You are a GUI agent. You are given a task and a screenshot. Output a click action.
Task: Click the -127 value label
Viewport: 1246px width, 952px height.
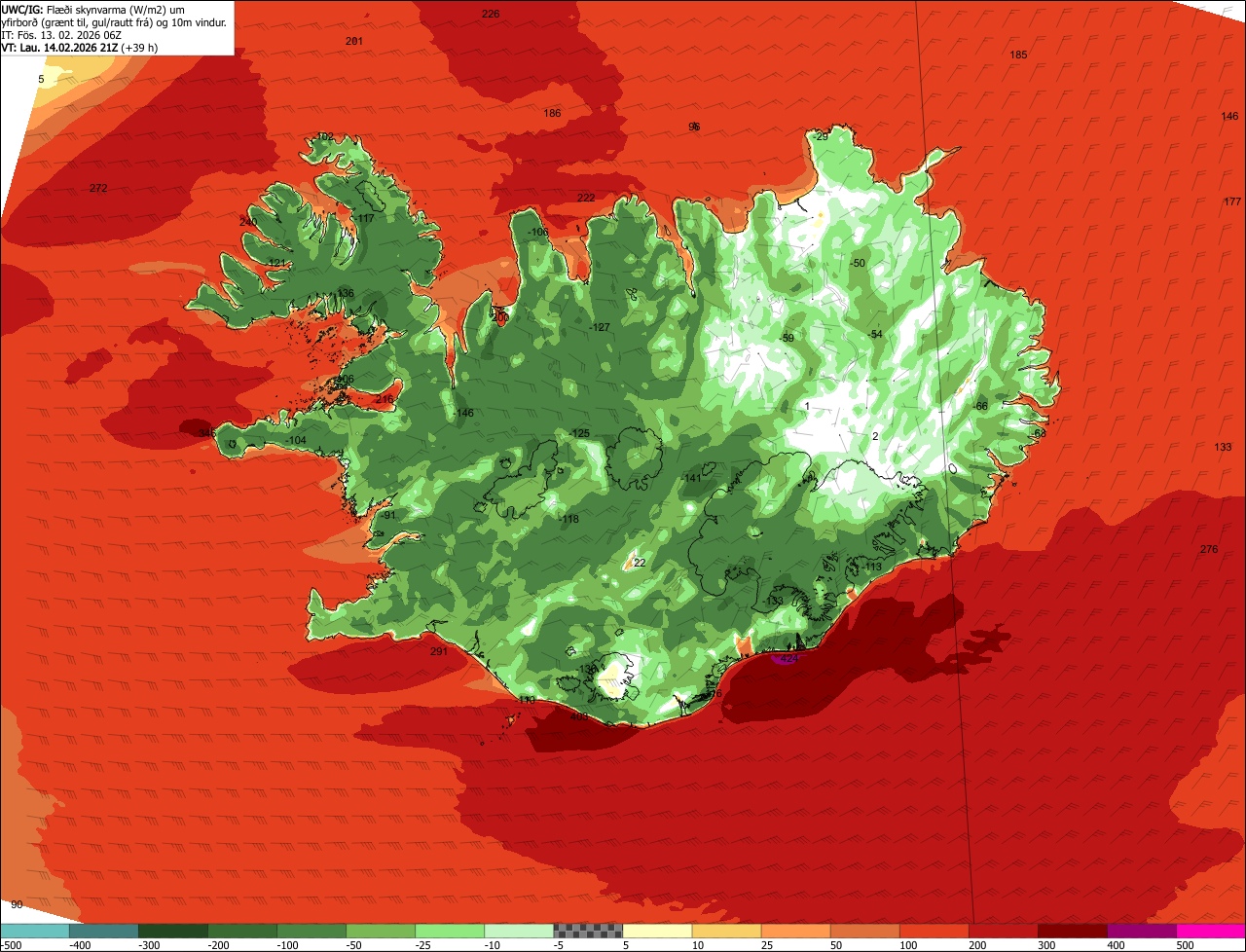600,327
